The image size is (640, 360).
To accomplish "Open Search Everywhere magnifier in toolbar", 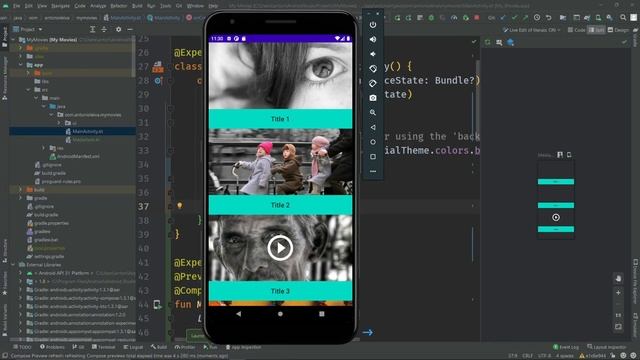I will click(623, 18).
